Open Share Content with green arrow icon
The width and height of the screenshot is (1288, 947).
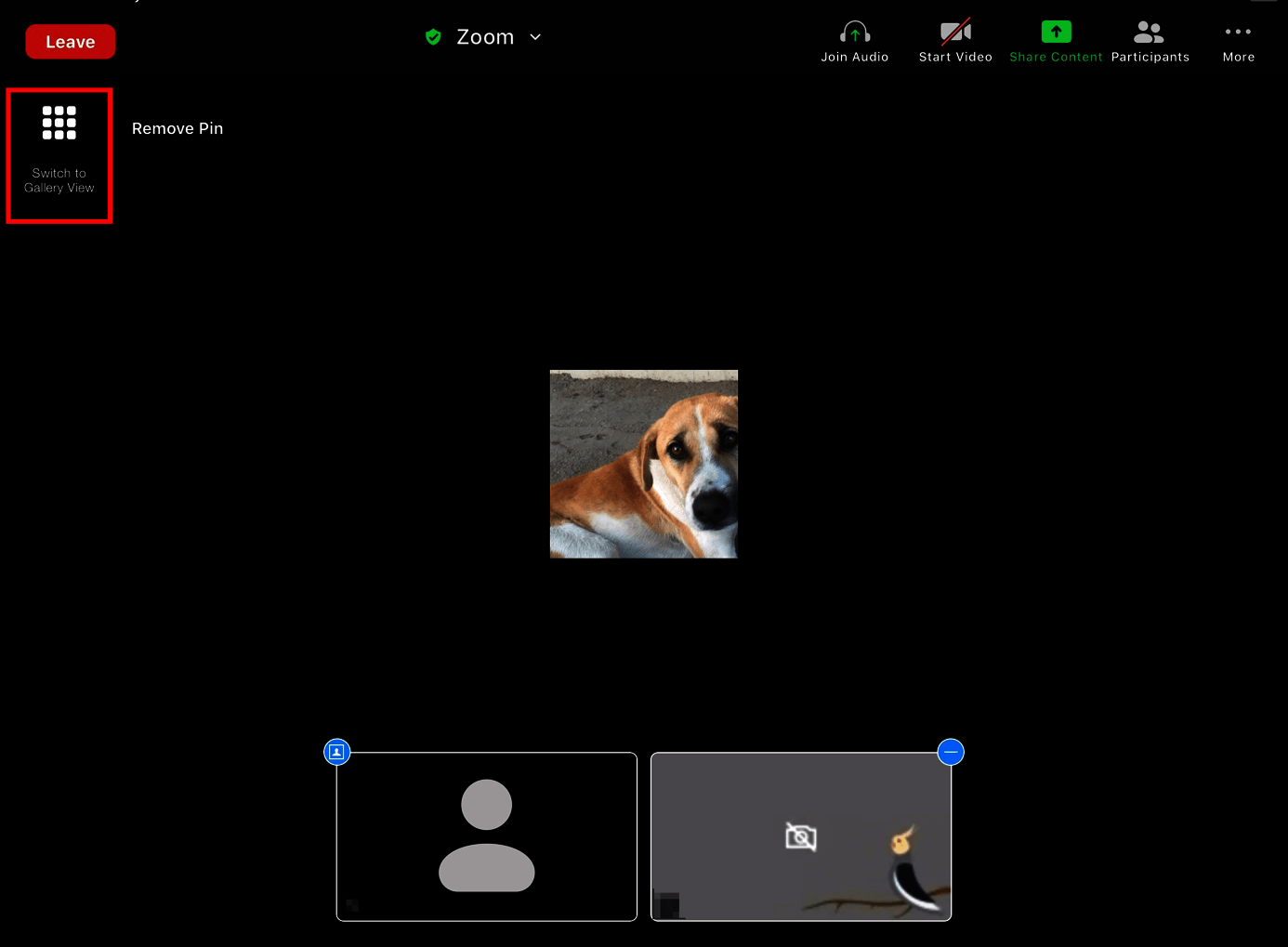tap(1056, 32)
